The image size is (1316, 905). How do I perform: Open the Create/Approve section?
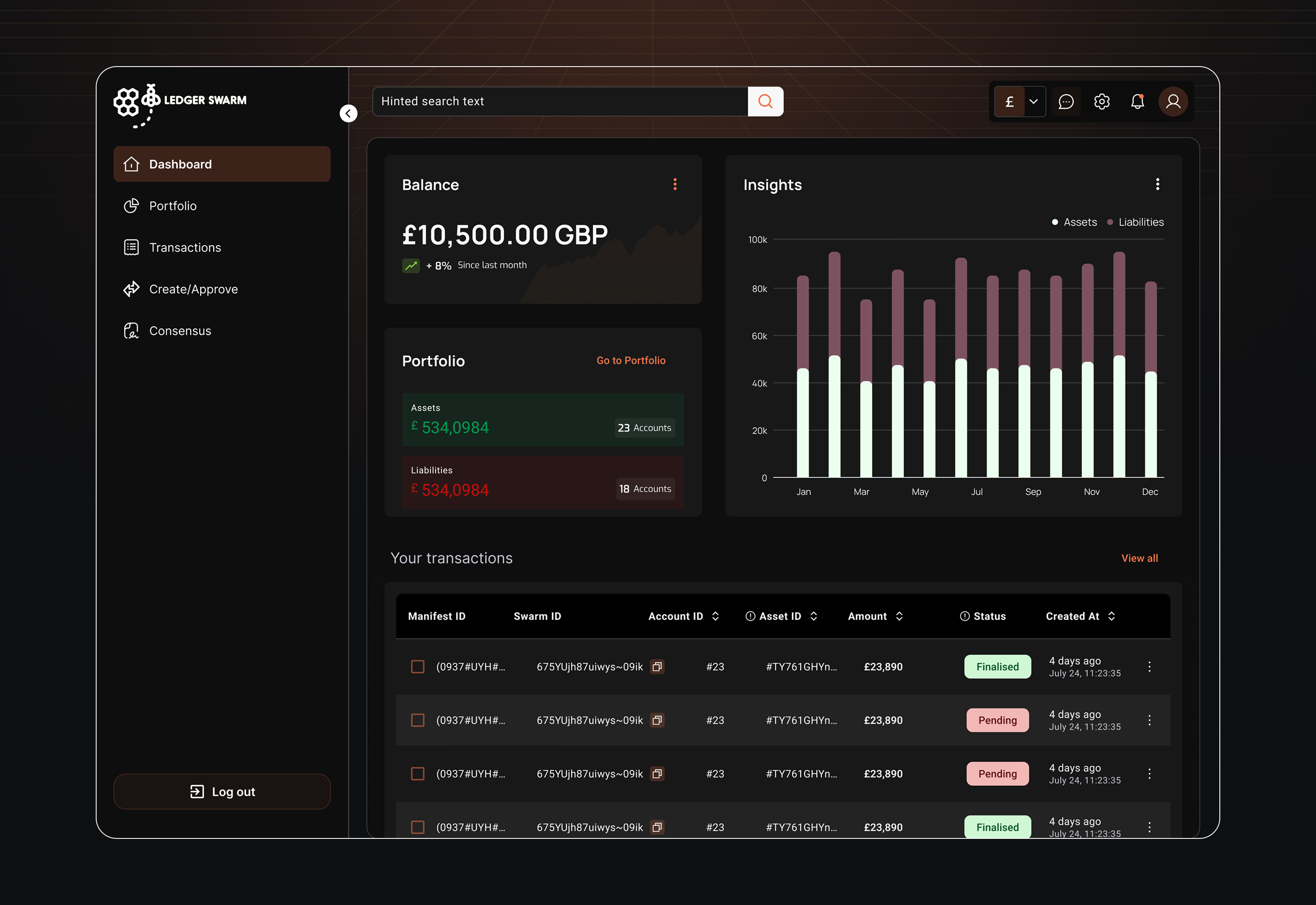coord(193,288)
